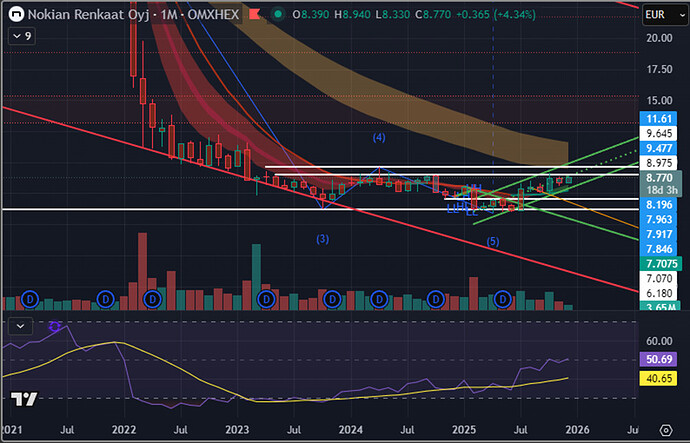Open symbol search via Nokian Renkaat Oyj title
The image size is (690, 443).
90,15
